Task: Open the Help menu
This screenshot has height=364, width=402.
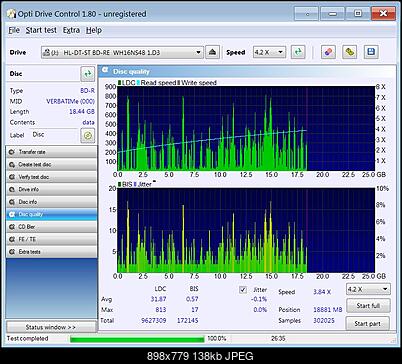Action: (x=94, y=30)
